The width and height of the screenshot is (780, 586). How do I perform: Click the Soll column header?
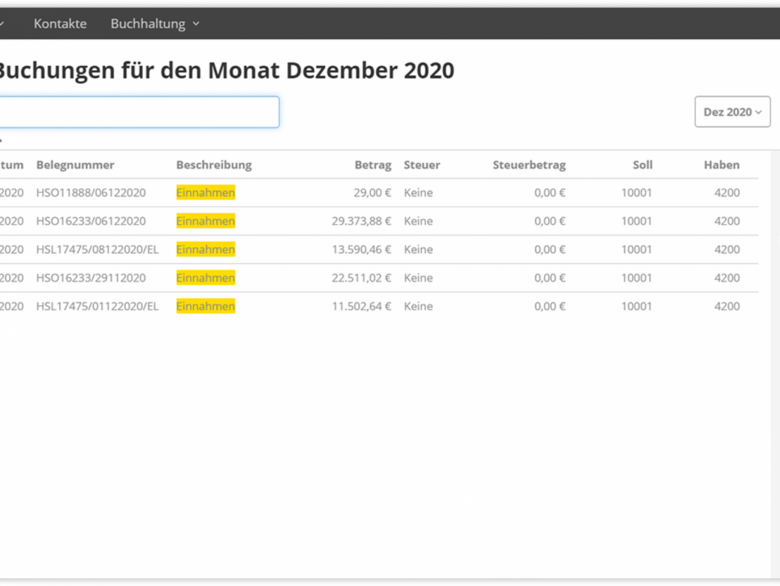coord(642,165)
